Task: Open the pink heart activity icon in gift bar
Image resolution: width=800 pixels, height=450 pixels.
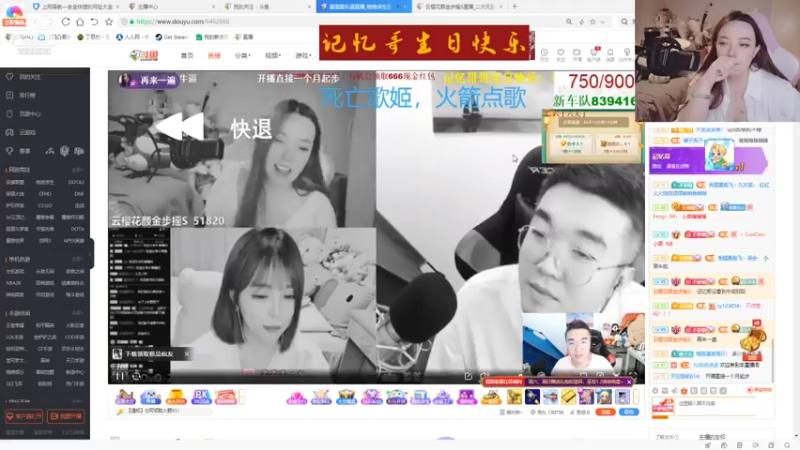Action: tap(296, 396)
